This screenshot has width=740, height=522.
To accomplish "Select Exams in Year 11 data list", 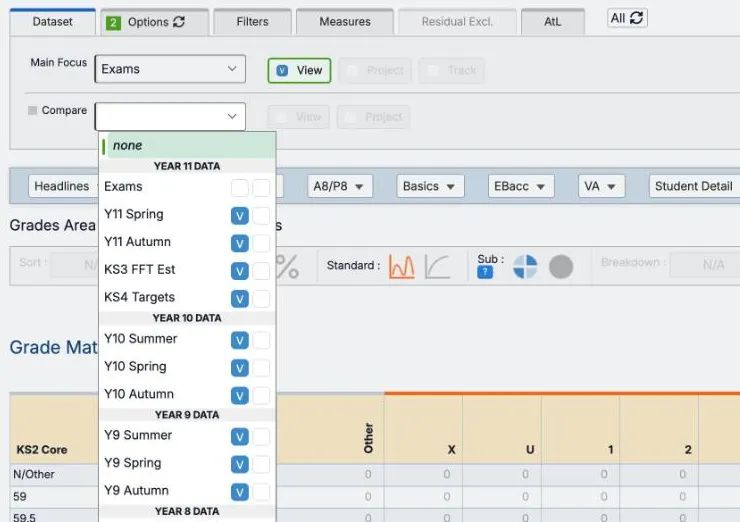I will [187, 187].
